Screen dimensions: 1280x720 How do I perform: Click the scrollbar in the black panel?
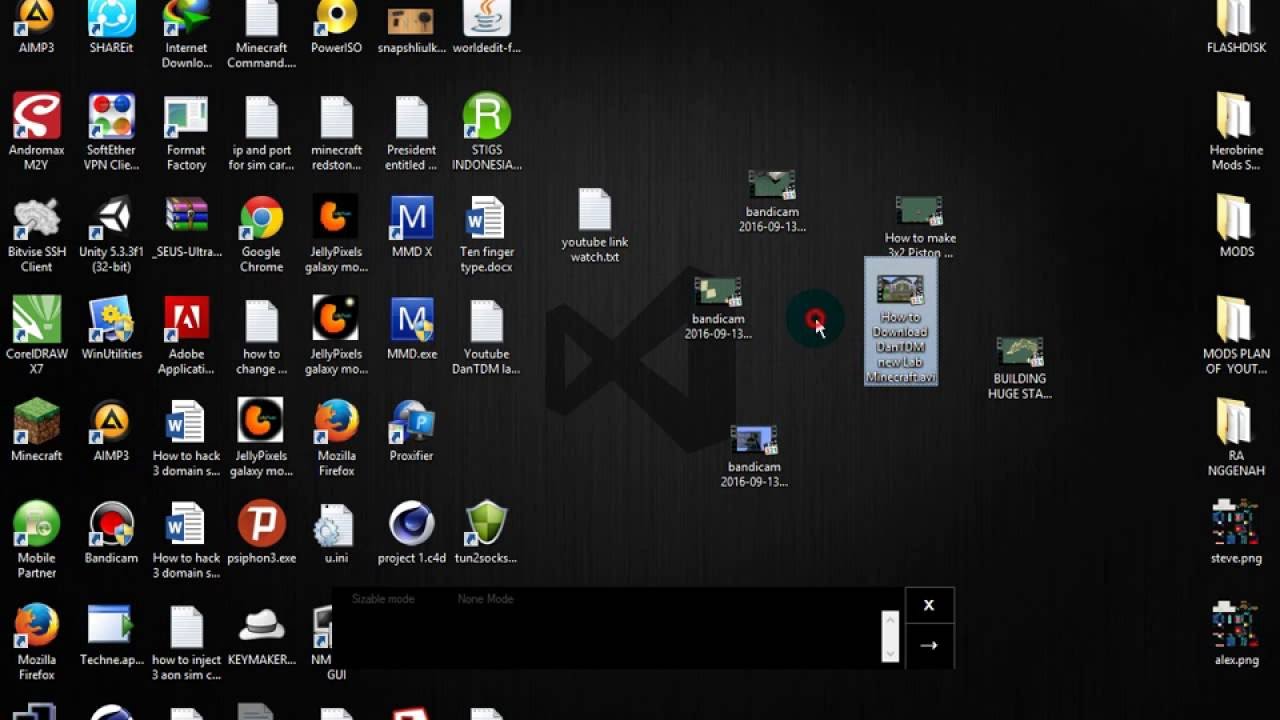tap(890, 636)
